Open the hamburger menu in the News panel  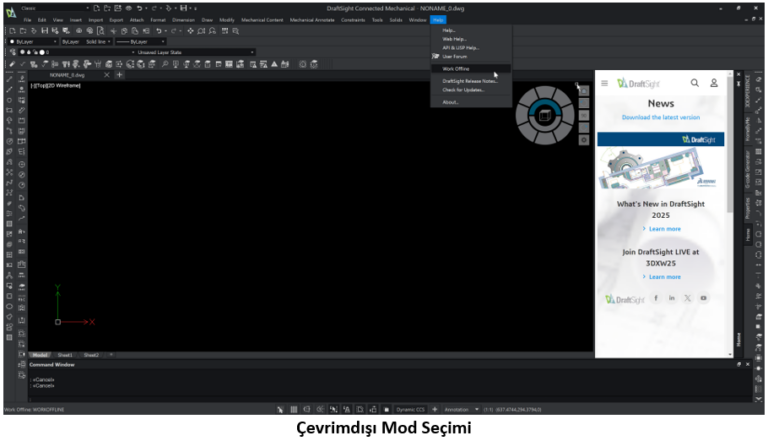pos(604,83)
